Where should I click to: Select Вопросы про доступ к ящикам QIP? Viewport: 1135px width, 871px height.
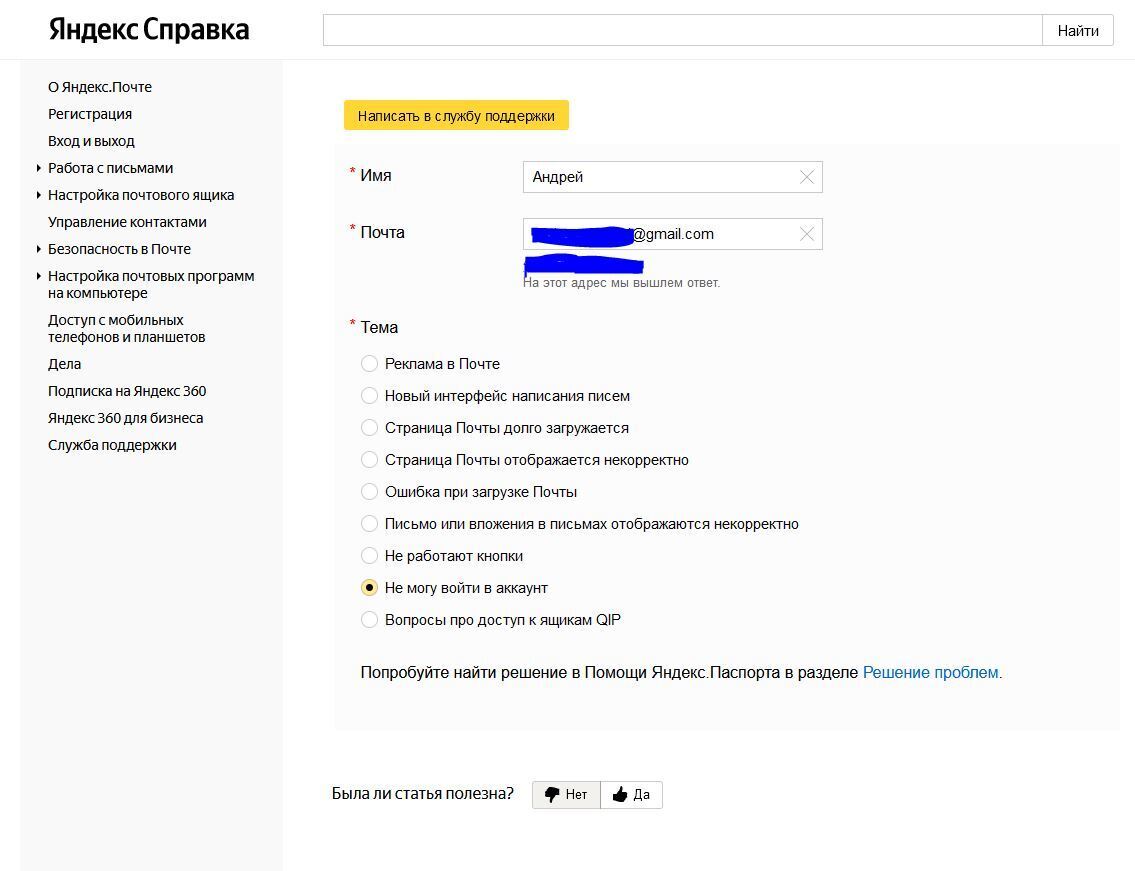click(x=370, y=620)
